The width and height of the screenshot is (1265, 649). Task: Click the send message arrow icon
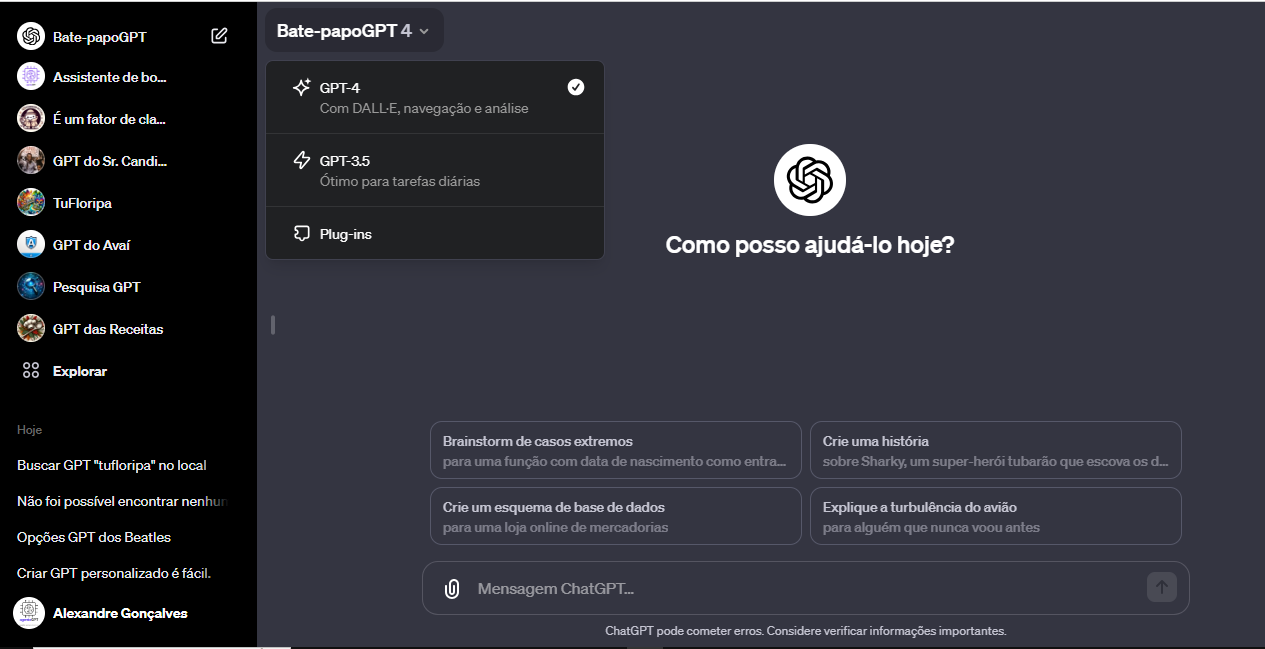click(1161, 588)
